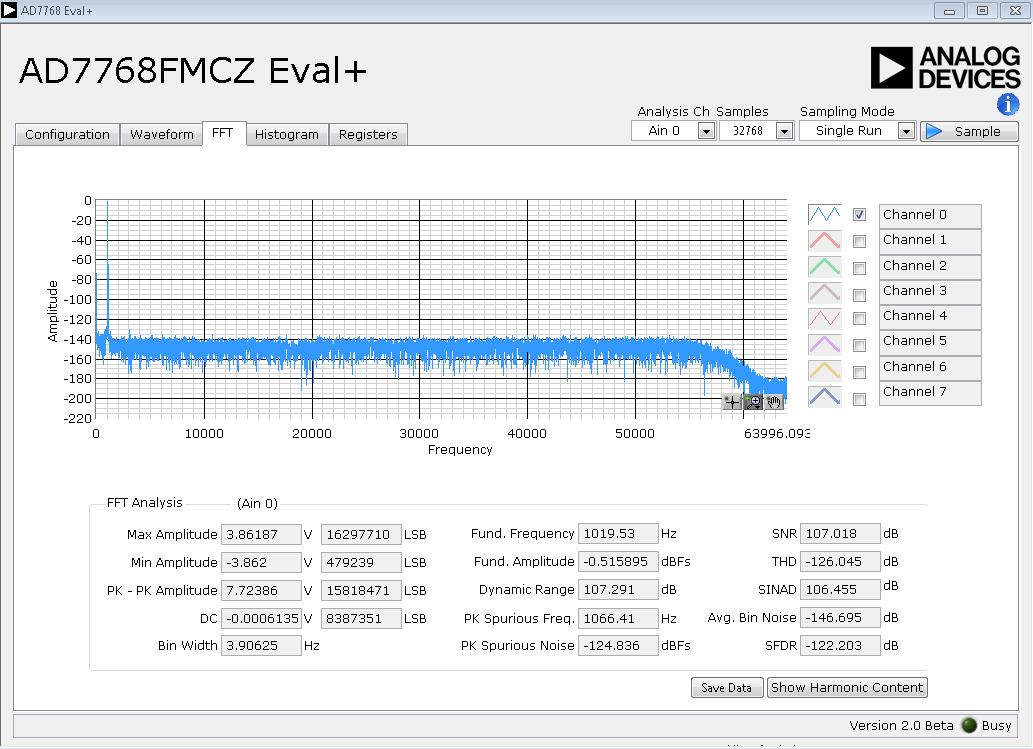Click the Channel 5 purple plot icon
This screenshot has height=749, width=1033.
pyautogui.click(x=824, y=345)
